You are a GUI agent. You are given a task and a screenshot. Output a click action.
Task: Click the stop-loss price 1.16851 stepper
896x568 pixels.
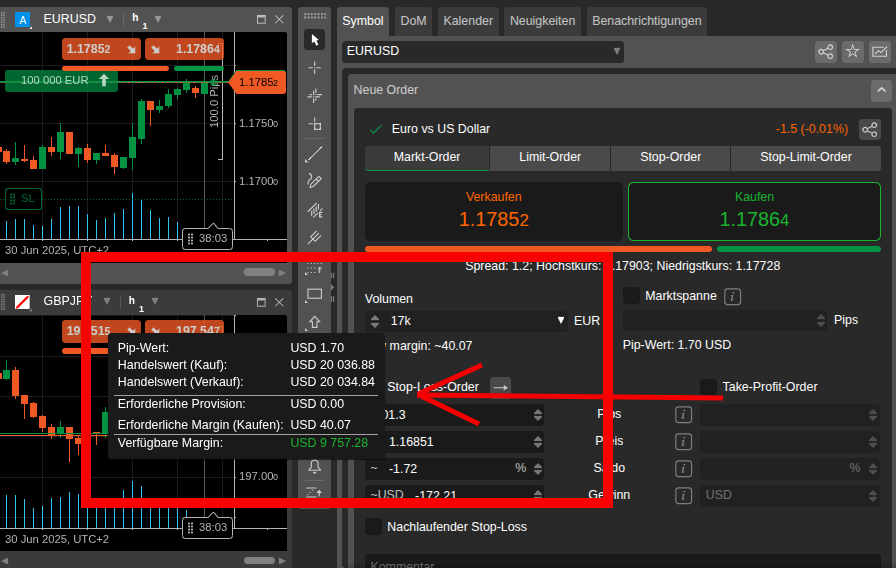537,442
